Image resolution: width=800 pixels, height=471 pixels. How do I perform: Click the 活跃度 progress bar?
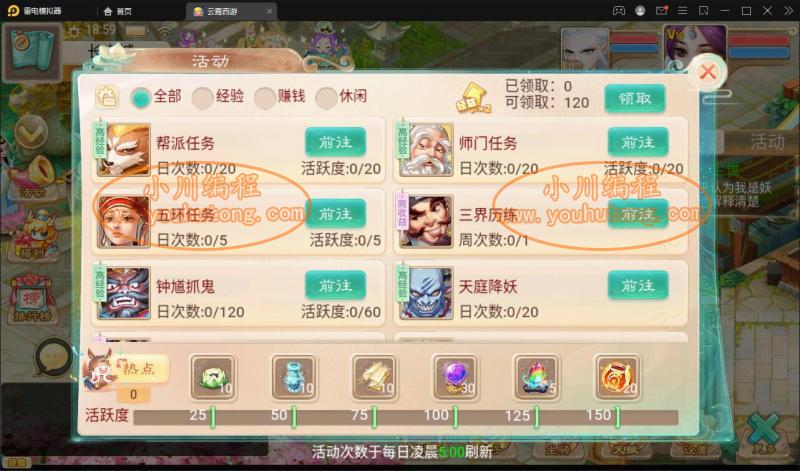406,417
